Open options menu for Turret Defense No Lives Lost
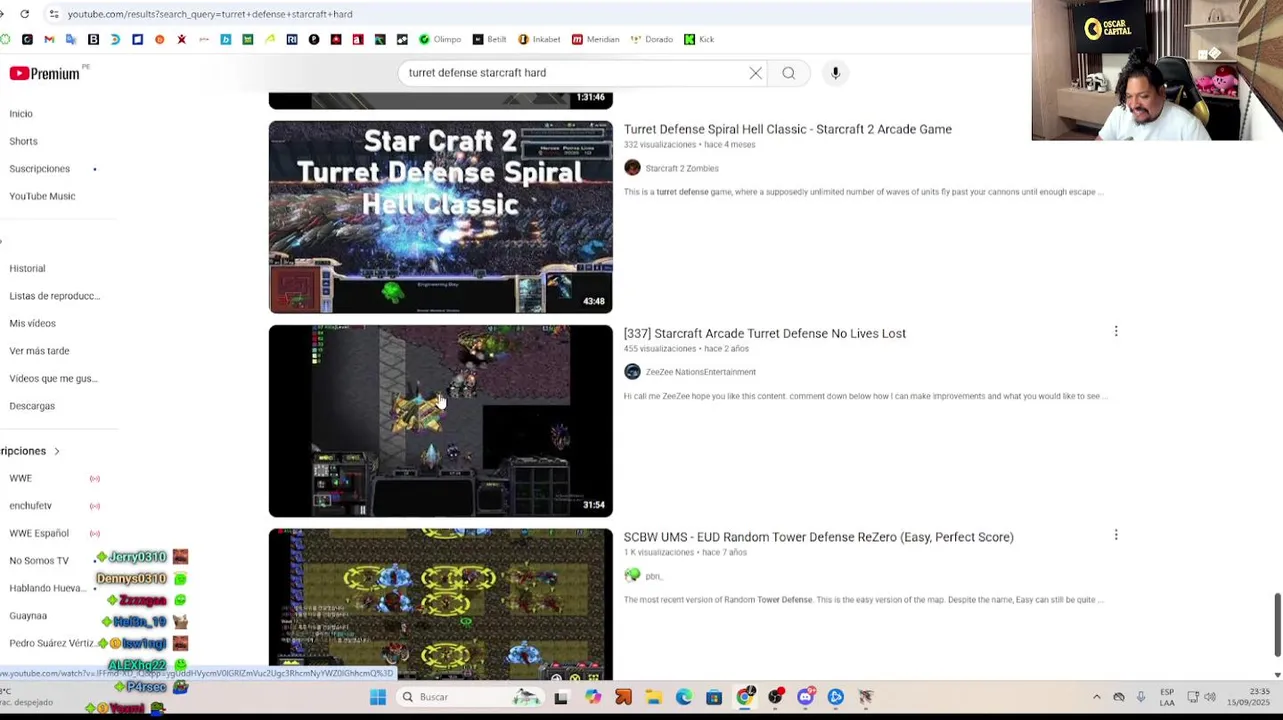Screen dimensions: 1283x720 (1116, 332)
